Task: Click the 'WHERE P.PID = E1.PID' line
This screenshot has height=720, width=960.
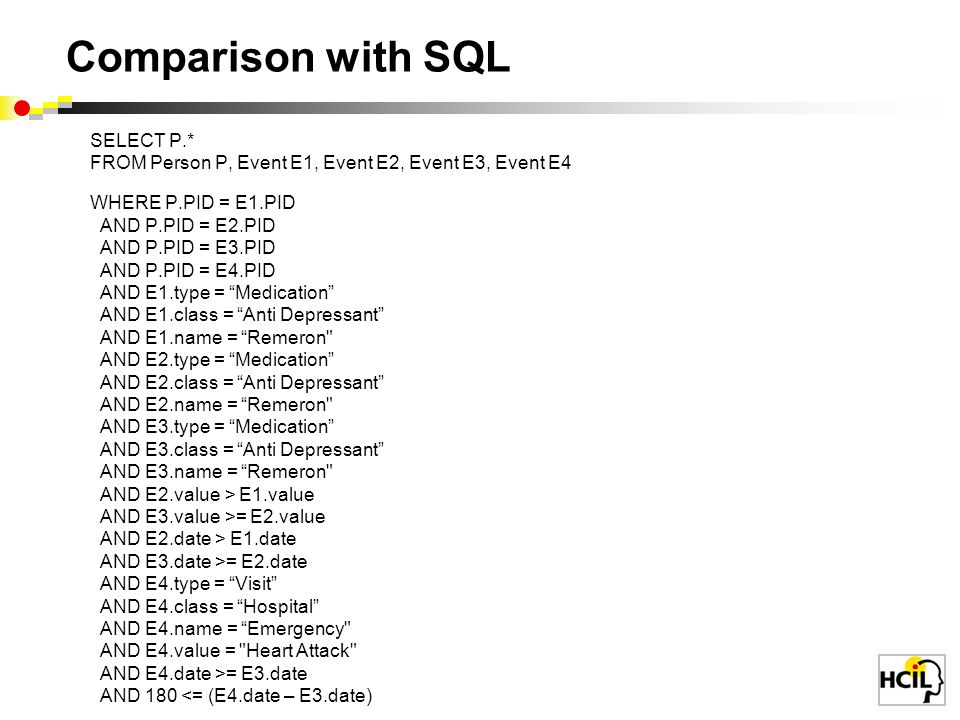Action: 193,203
